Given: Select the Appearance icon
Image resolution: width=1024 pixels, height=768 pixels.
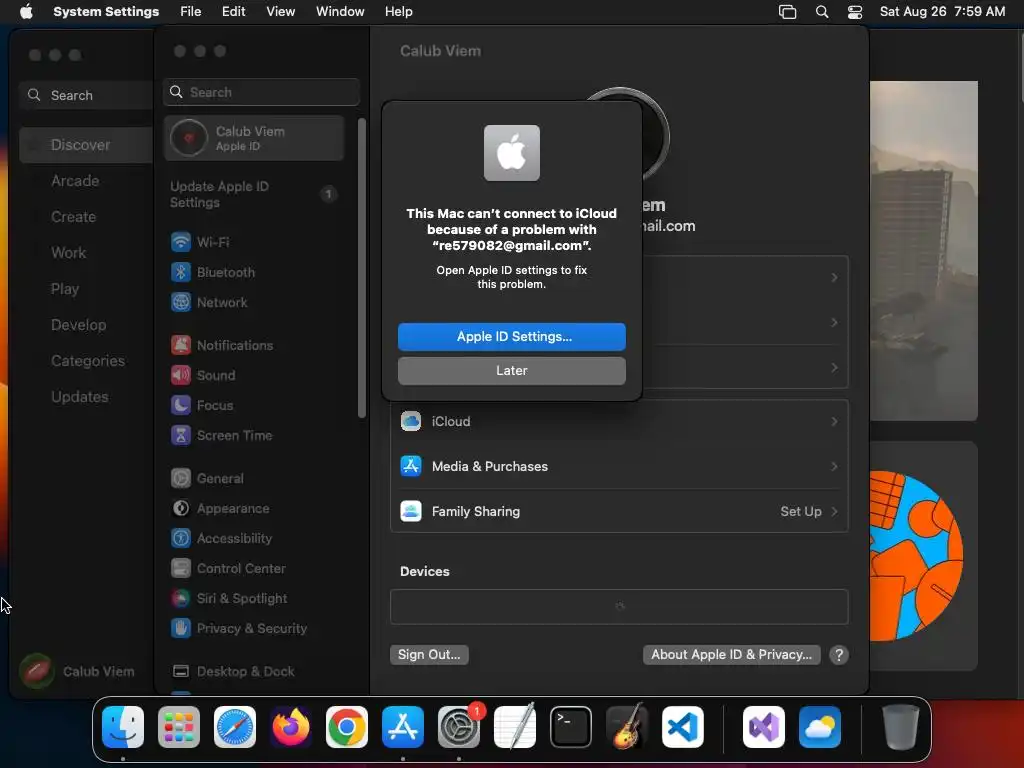Looking at the screenshot, I should pyautogui.click(x=181, y=508).
